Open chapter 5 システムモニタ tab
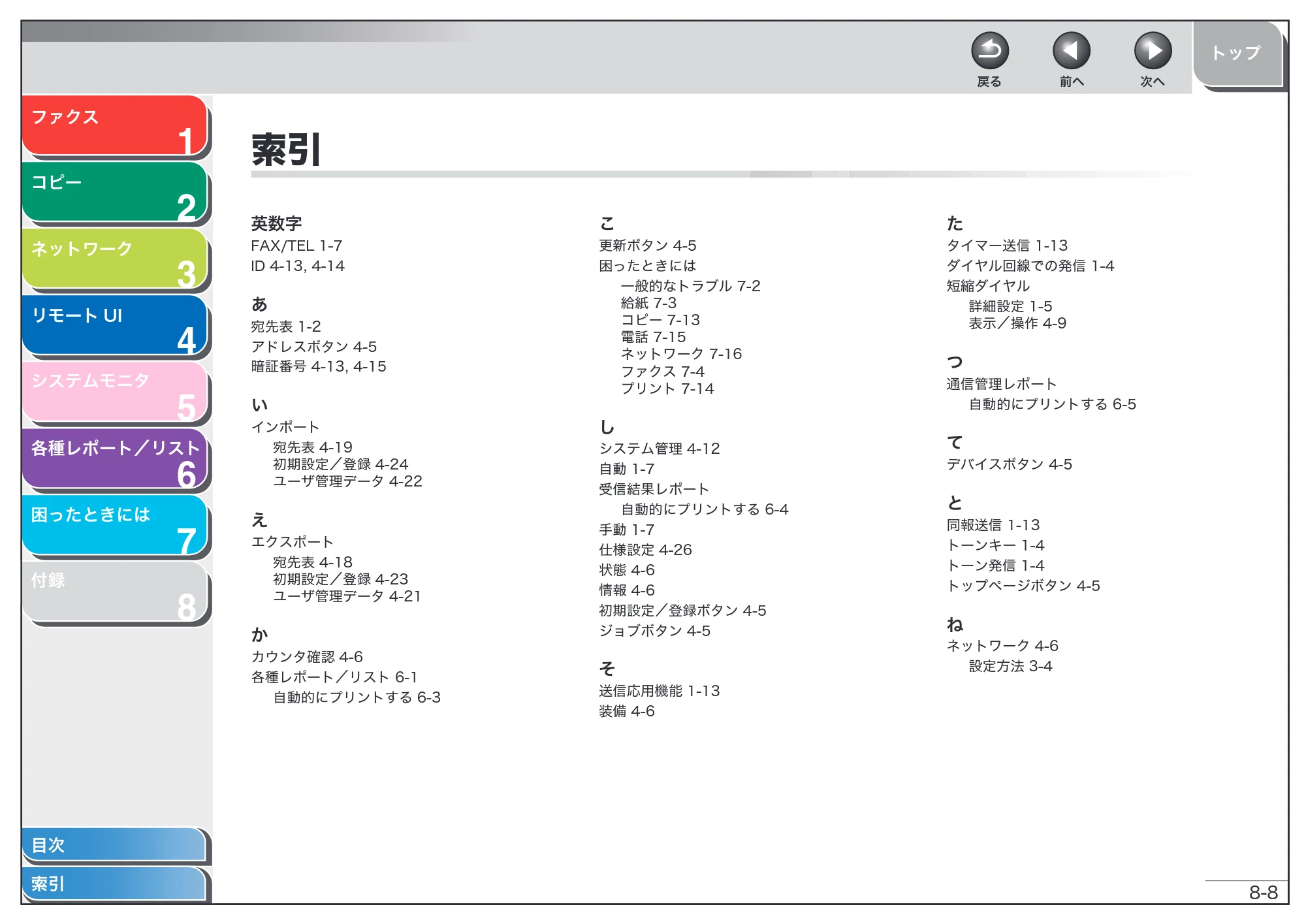The height and width of the screenshot is (924, 1306). [115, 392]
